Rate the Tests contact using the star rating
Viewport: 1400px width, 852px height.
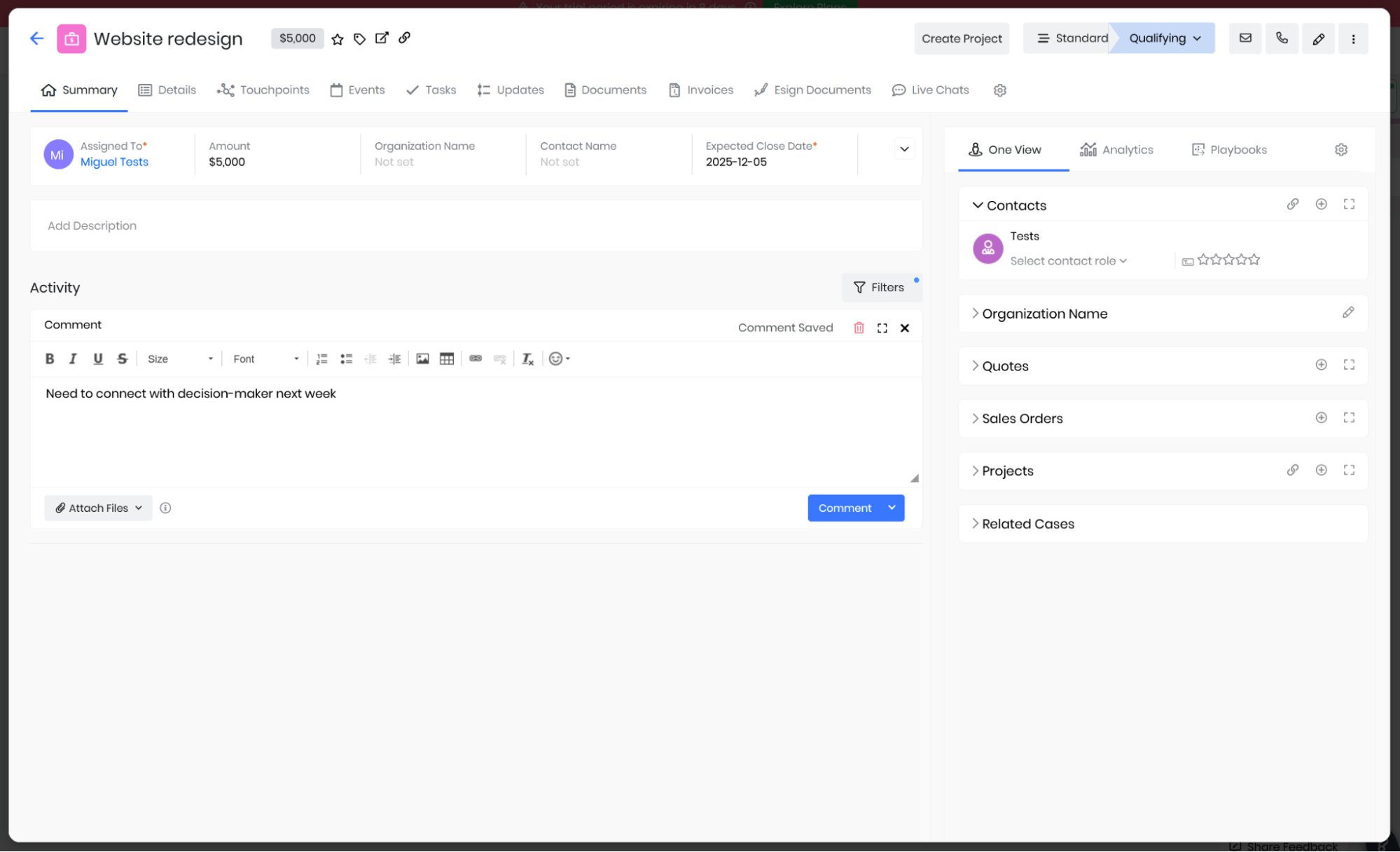[x=1228, y=259]
